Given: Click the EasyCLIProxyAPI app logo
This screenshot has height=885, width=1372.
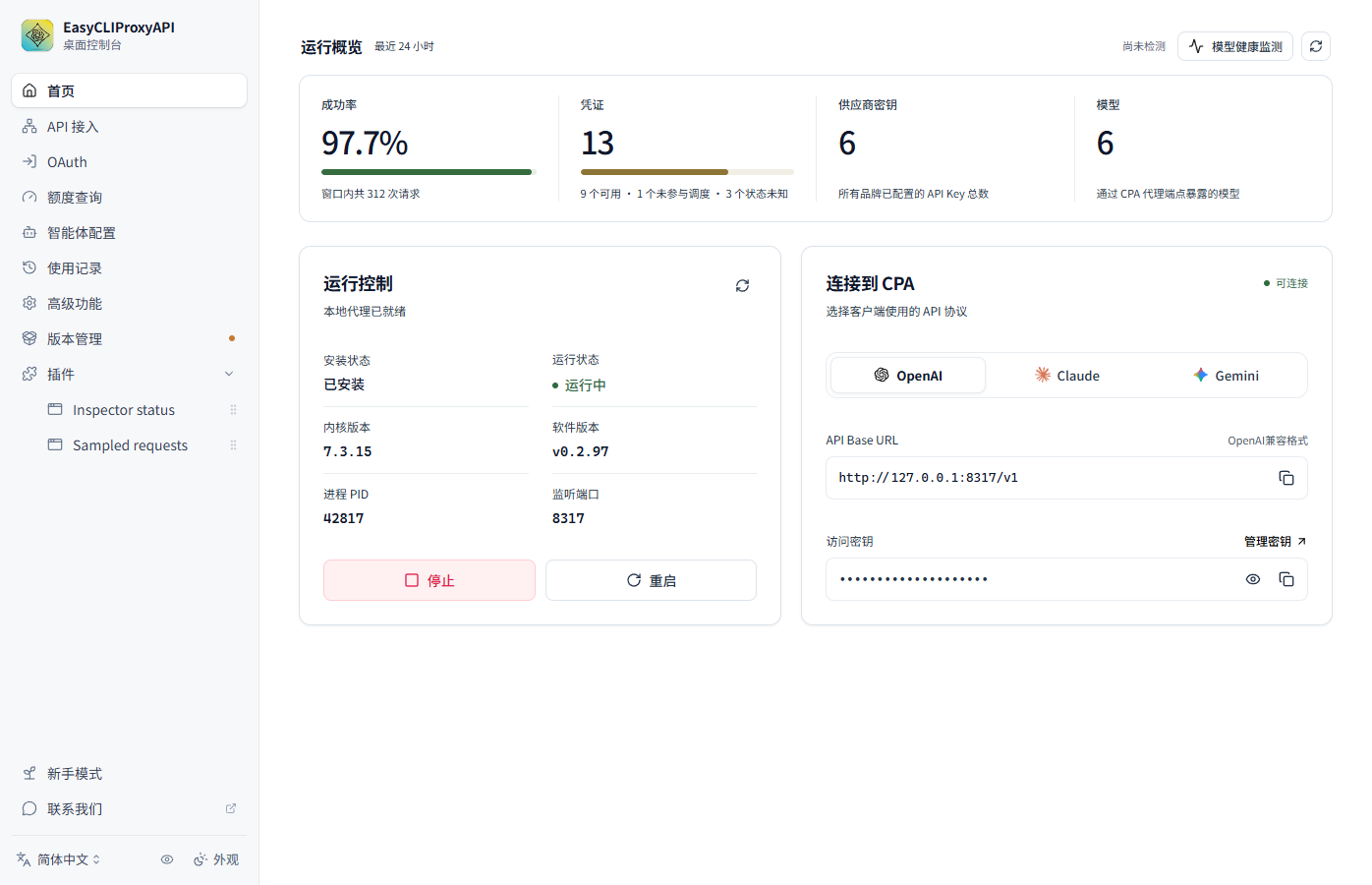Looking at the screenshot, I should coord(37,35).
